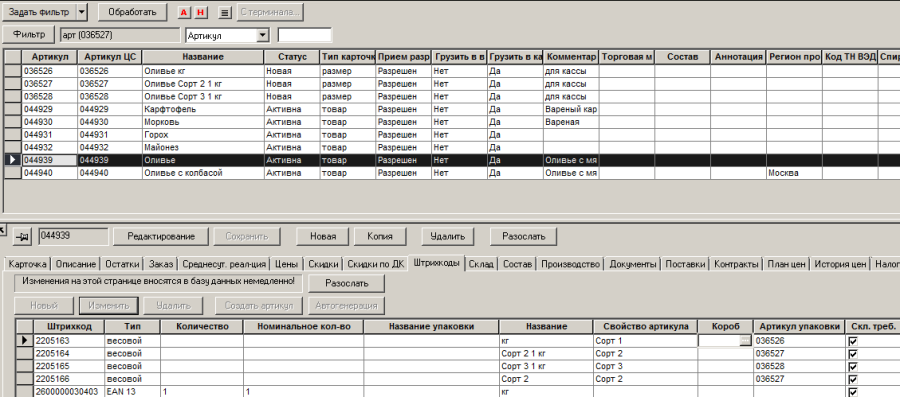Click the 'Копия' button

pyautogui.click(x=379, y=236)
